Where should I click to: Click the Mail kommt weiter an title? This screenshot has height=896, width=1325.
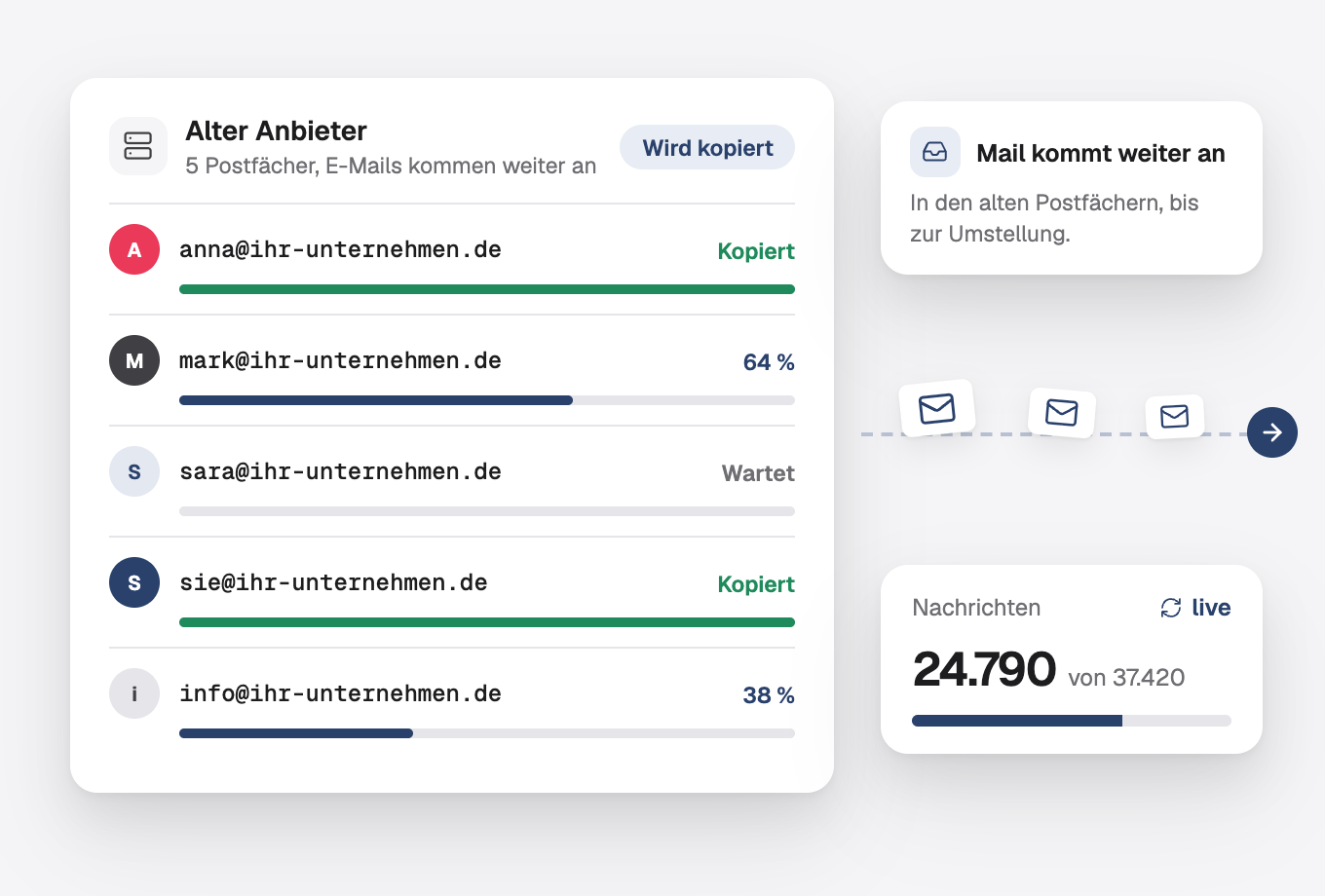[1101, 153]
